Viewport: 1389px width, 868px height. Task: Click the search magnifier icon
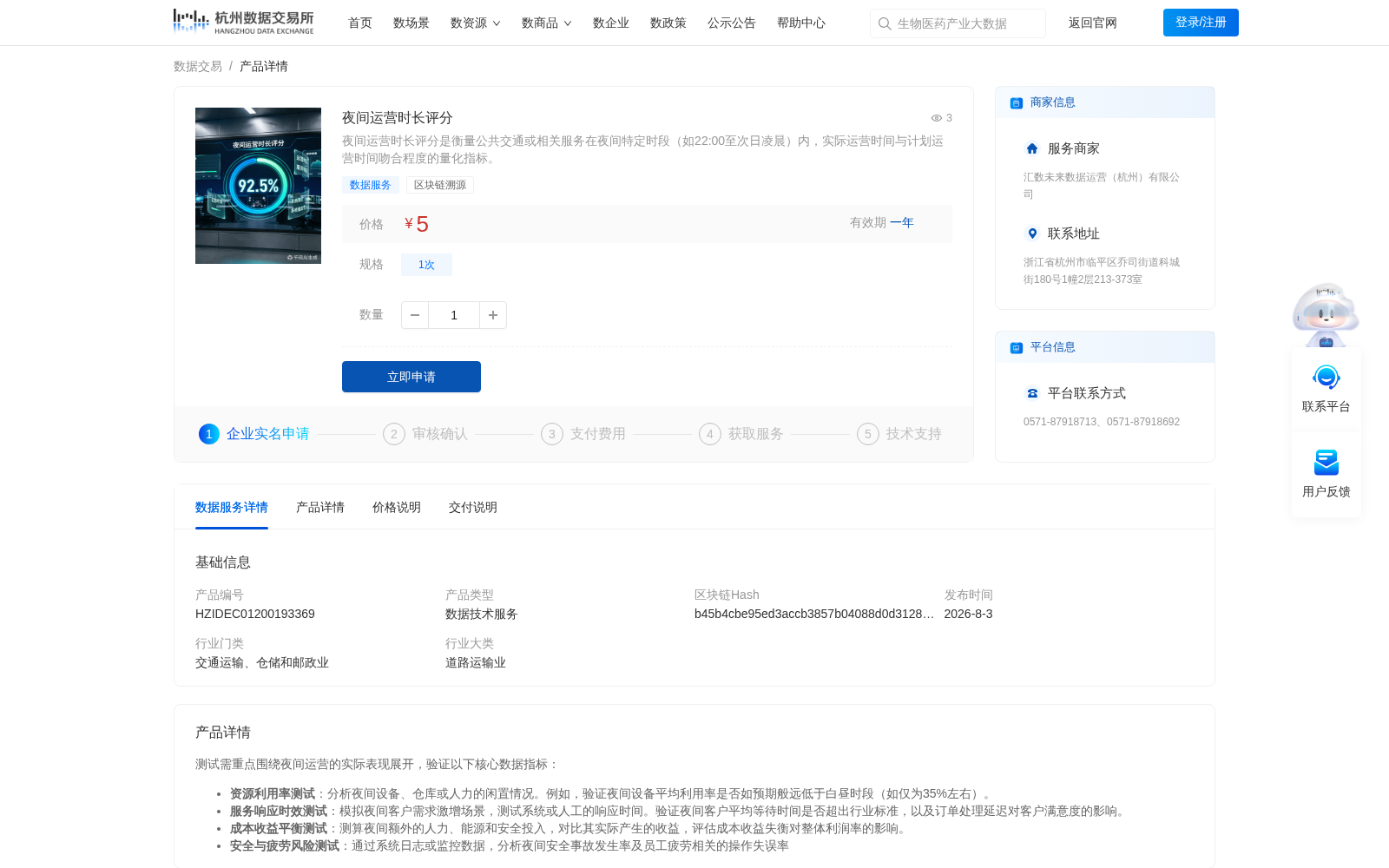pos(885,23)
